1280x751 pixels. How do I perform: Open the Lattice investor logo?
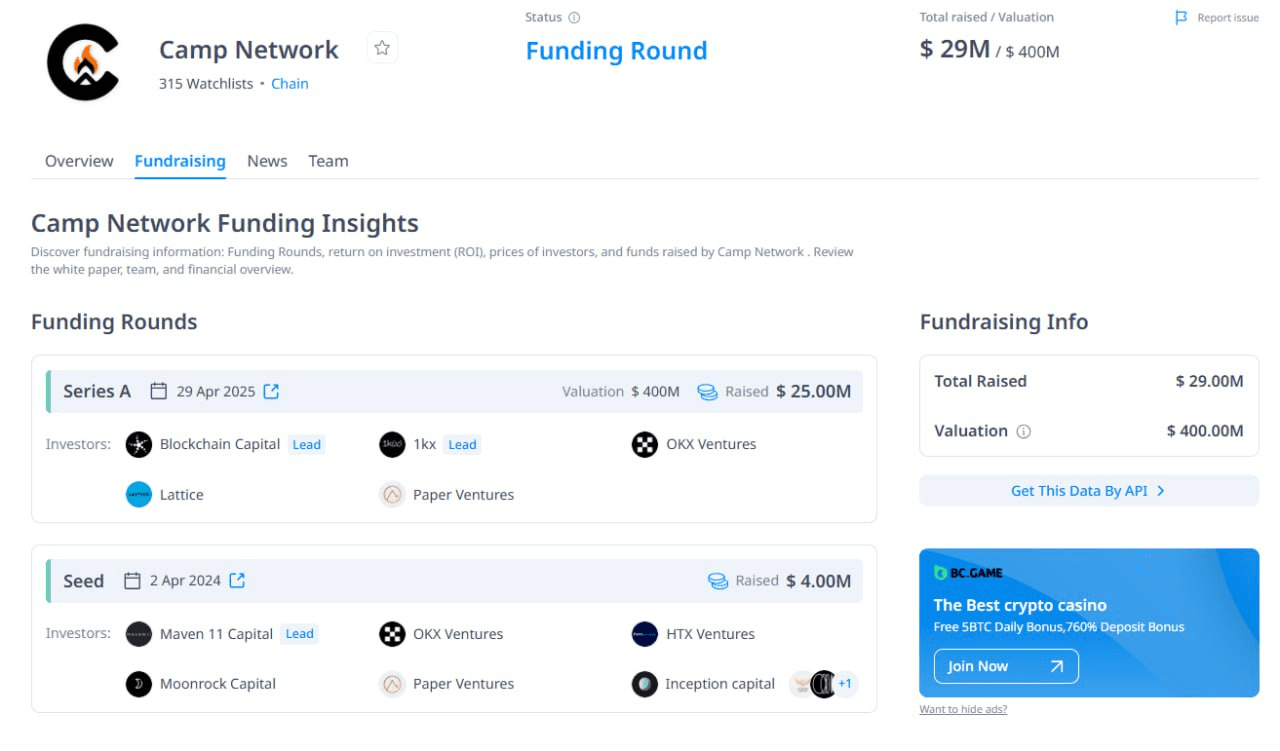pyautogui.click(x=139, y=494)
